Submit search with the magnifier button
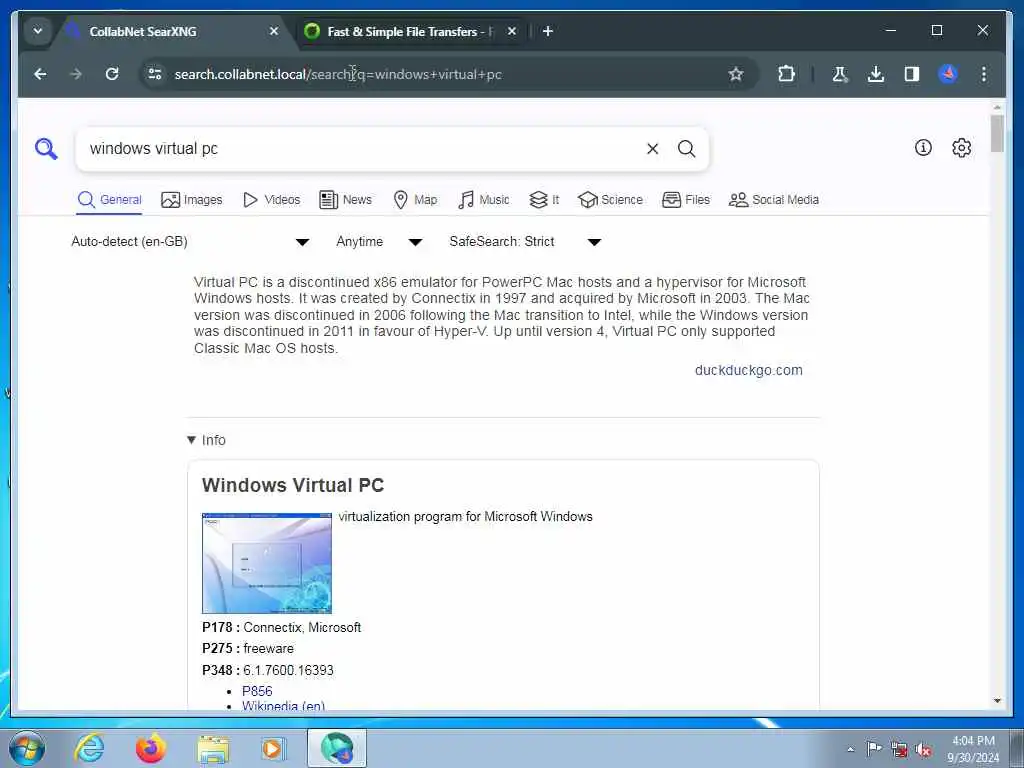The height and width of the screenshot is (768, 1024). [x=686, y=149]
